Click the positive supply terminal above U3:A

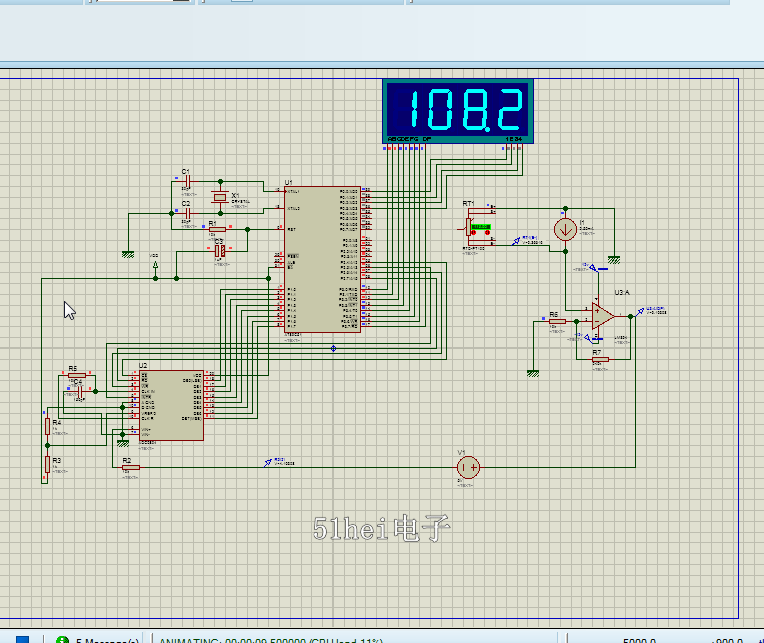pyautogui.click(x=593, y=268)
